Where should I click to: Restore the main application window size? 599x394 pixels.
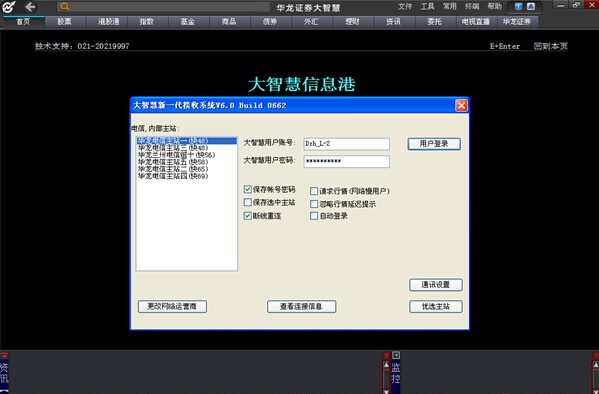click(x=576, y=5)
